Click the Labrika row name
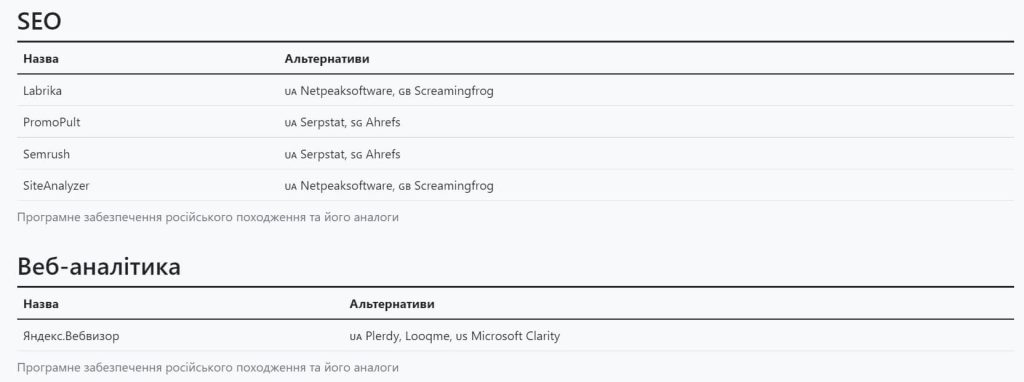 coord(42,91)
